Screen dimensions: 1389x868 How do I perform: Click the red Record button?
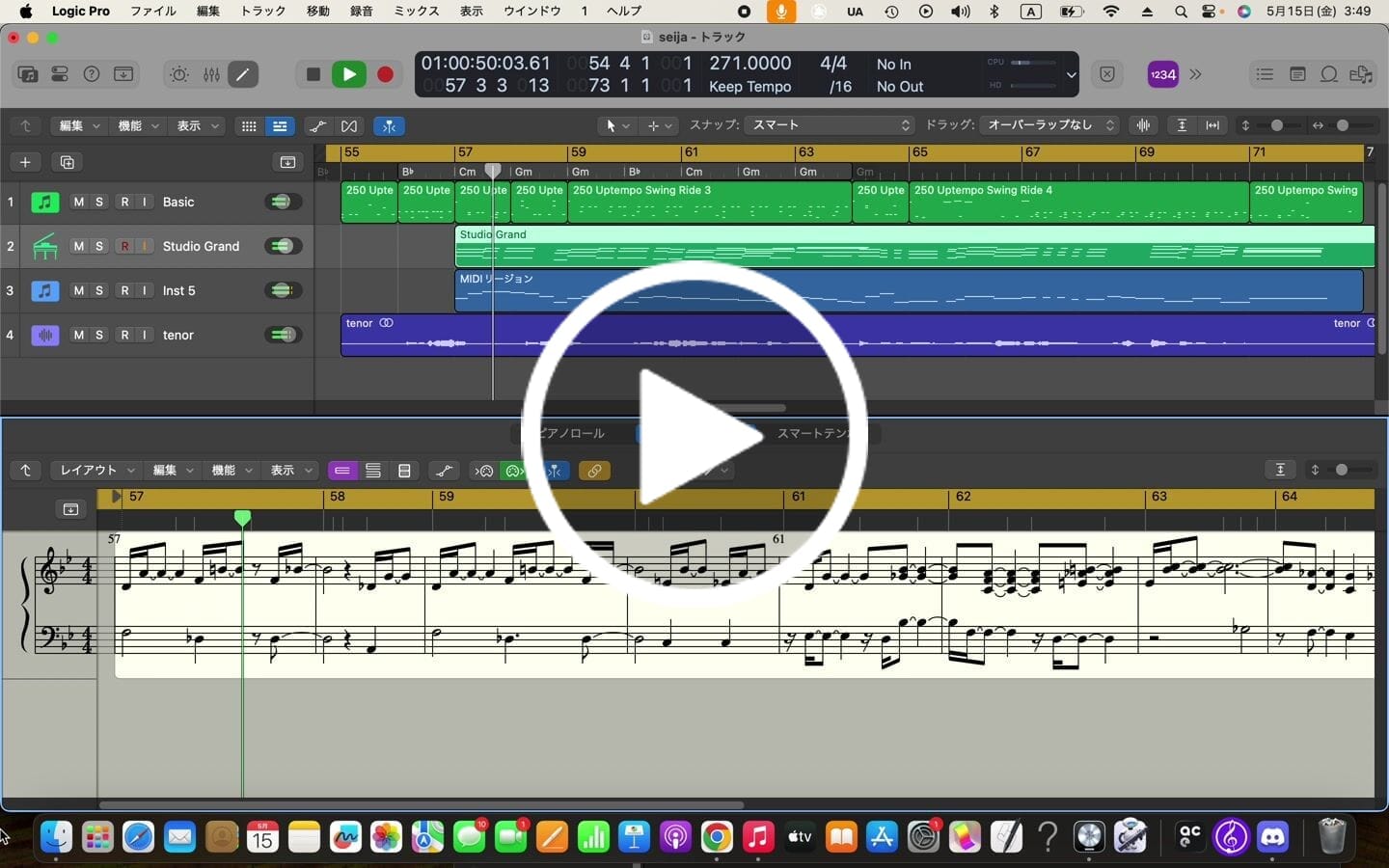(385, 74)
